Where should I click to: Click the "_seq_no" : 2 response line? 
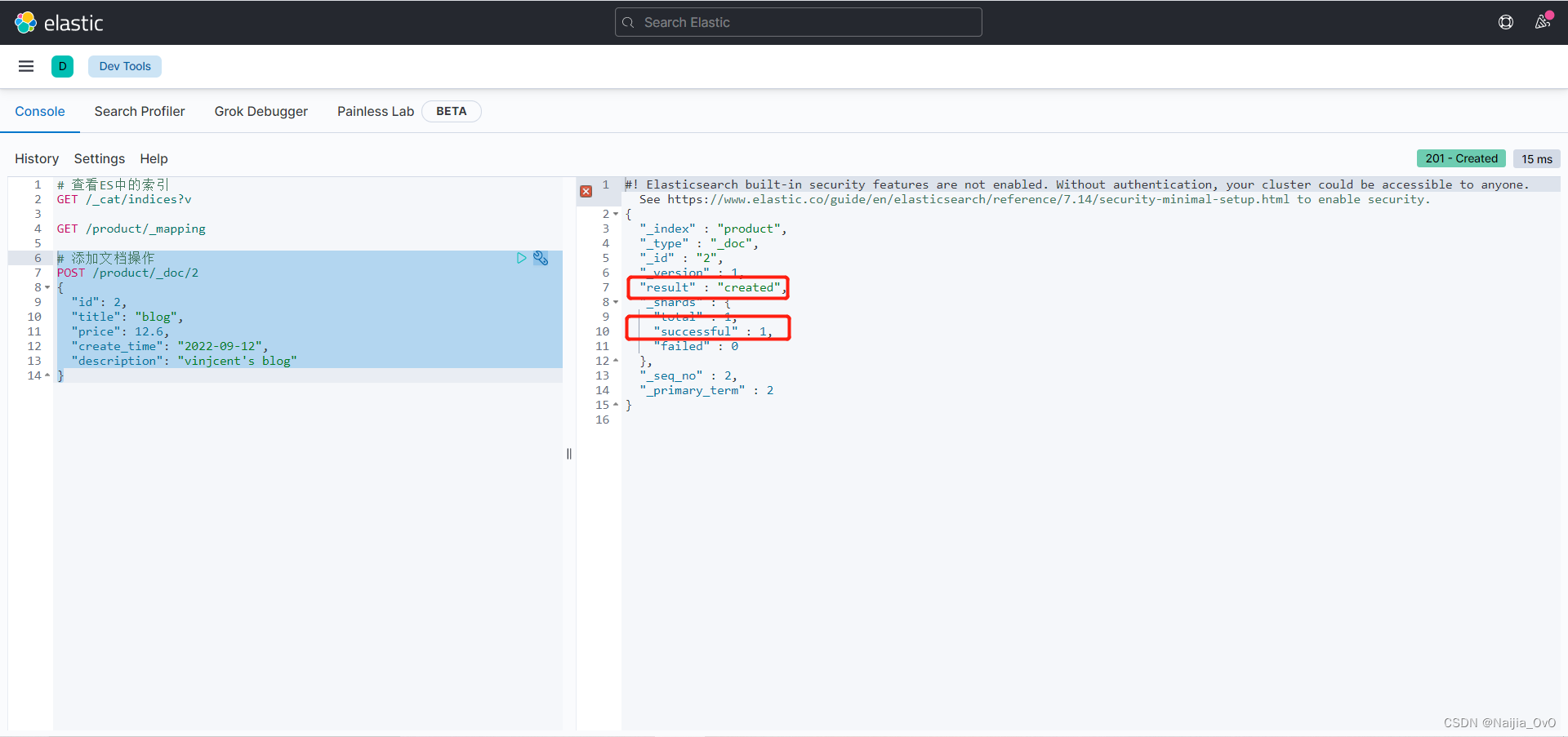tap(688, 375)
